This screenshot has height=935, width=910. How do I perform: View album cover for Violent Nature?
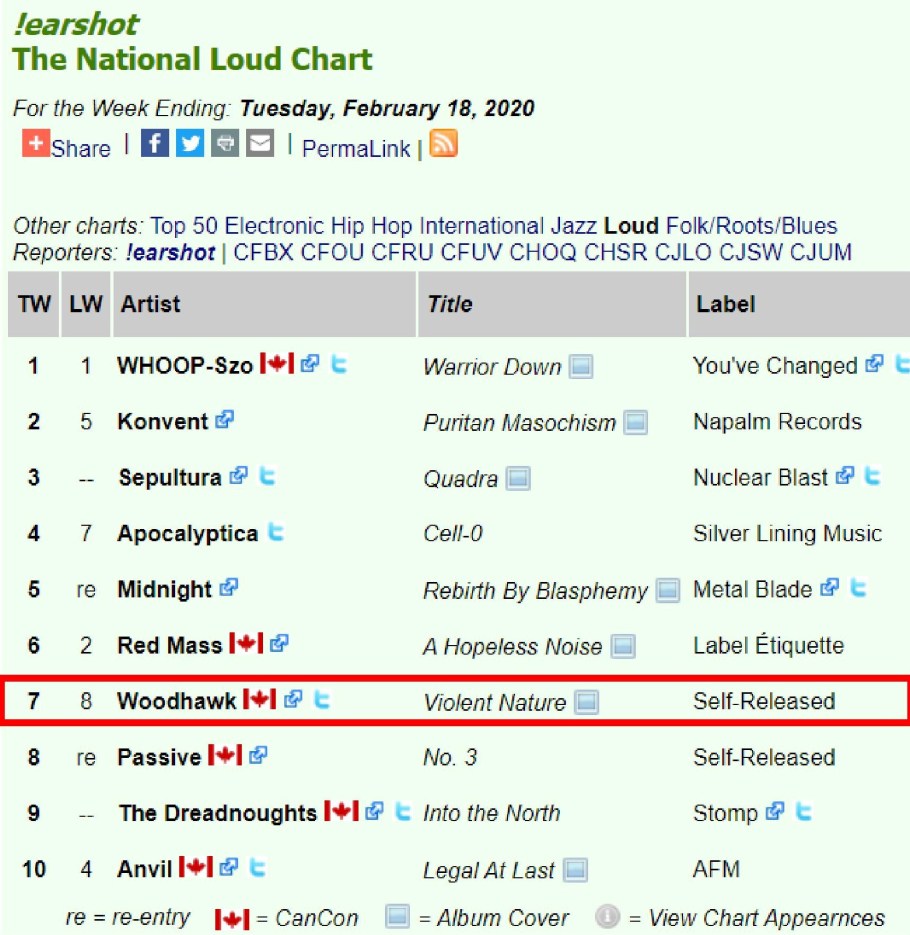pos(586,702)
